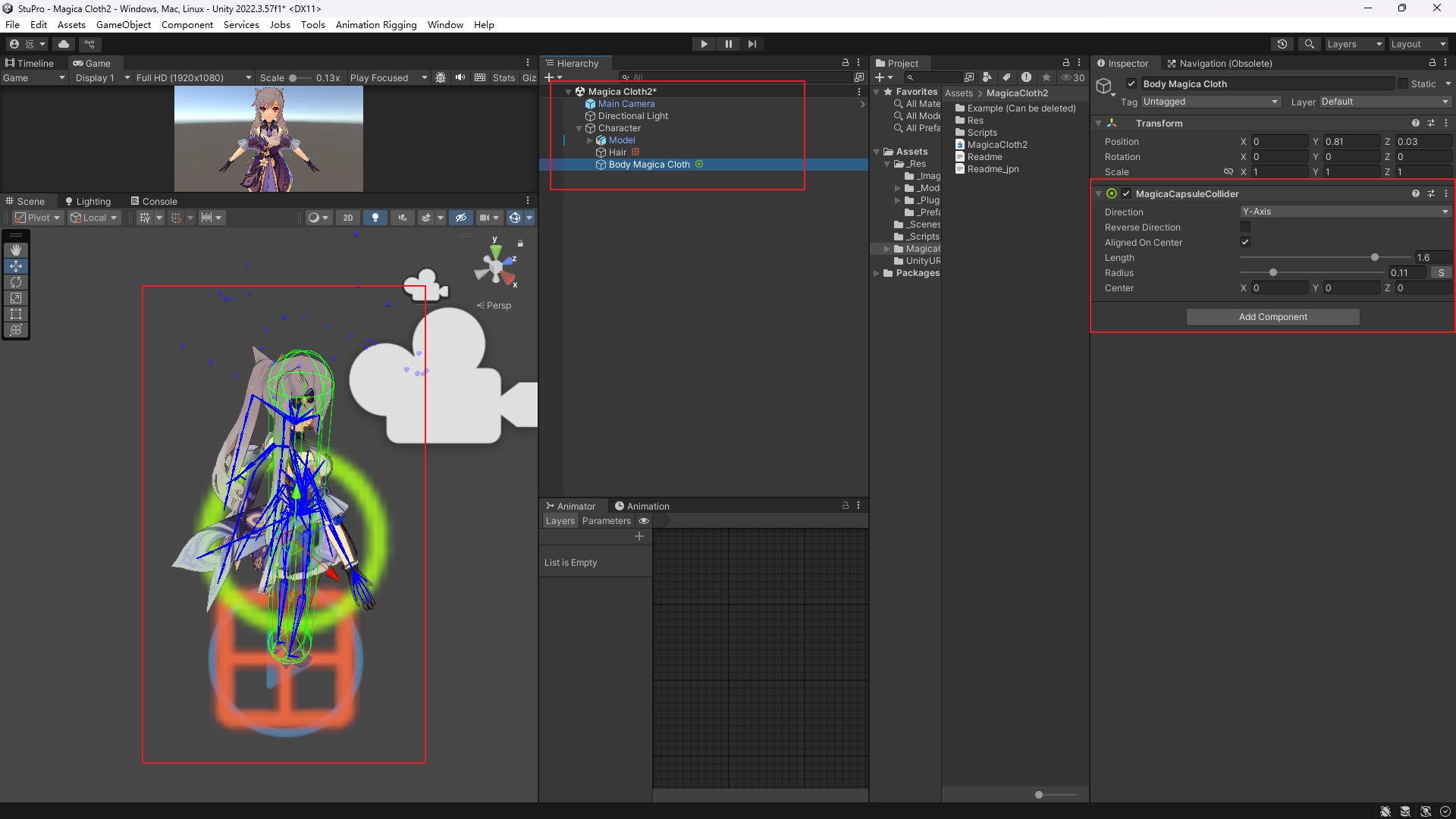Select the Rect tool
Screen dimensions: 1456x819
click(16, 314)
